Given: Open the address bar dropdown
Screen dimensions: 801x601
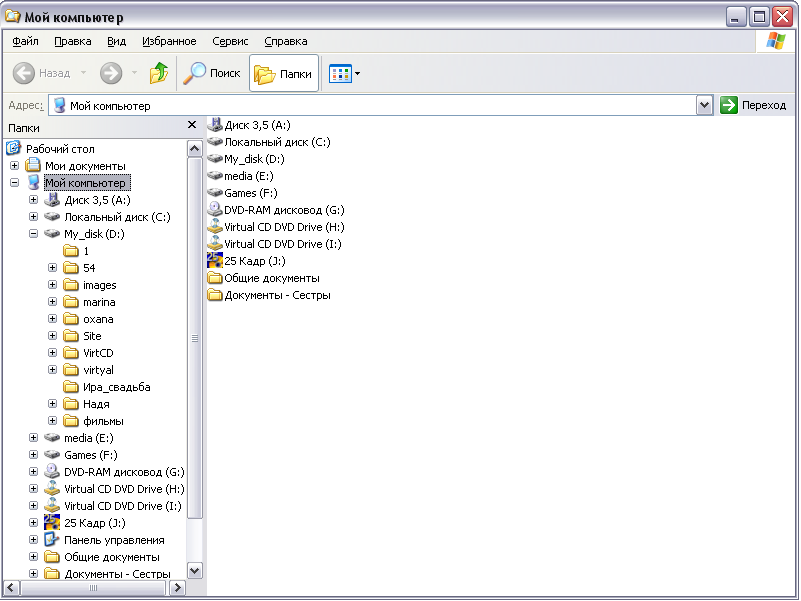Looking at the screenshot, I should click(704, 105).
